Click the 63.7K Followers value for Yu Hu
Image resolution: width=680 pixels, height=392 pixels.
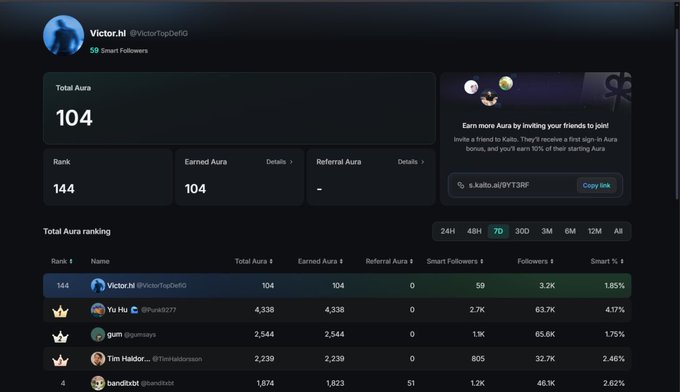pos(545,310)
